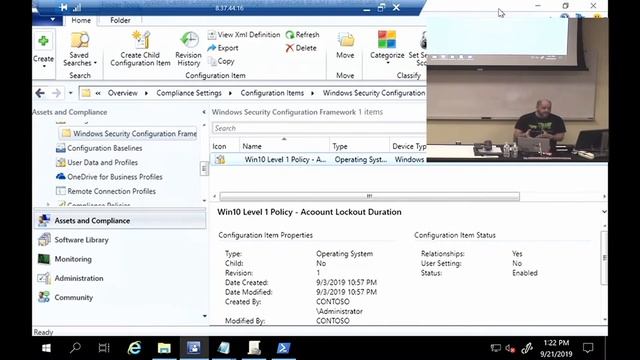Switch to the Folder ribbon tab

[x=120, y=20]
